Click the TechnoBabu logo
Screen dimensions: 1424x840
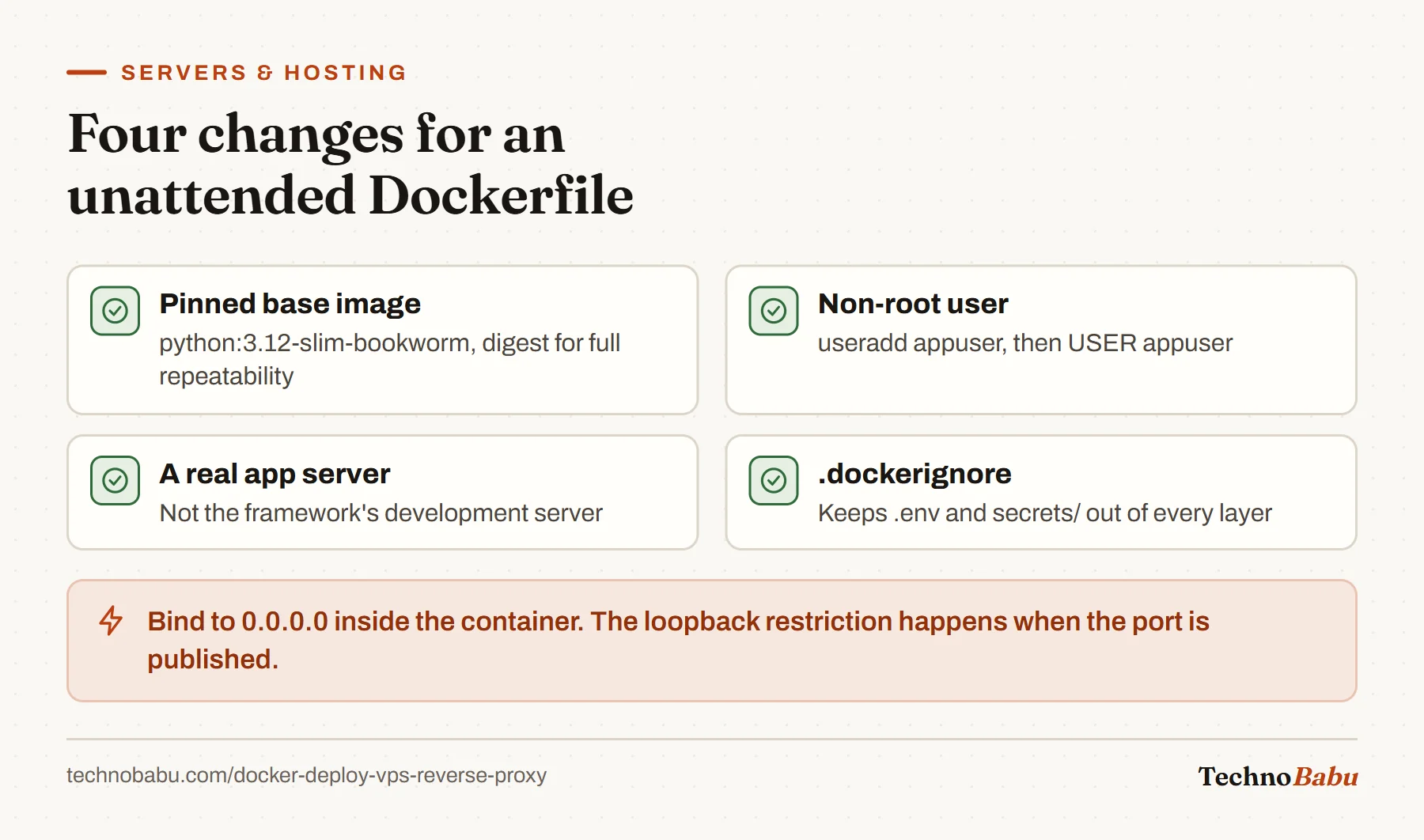(x=1278, y=777)
